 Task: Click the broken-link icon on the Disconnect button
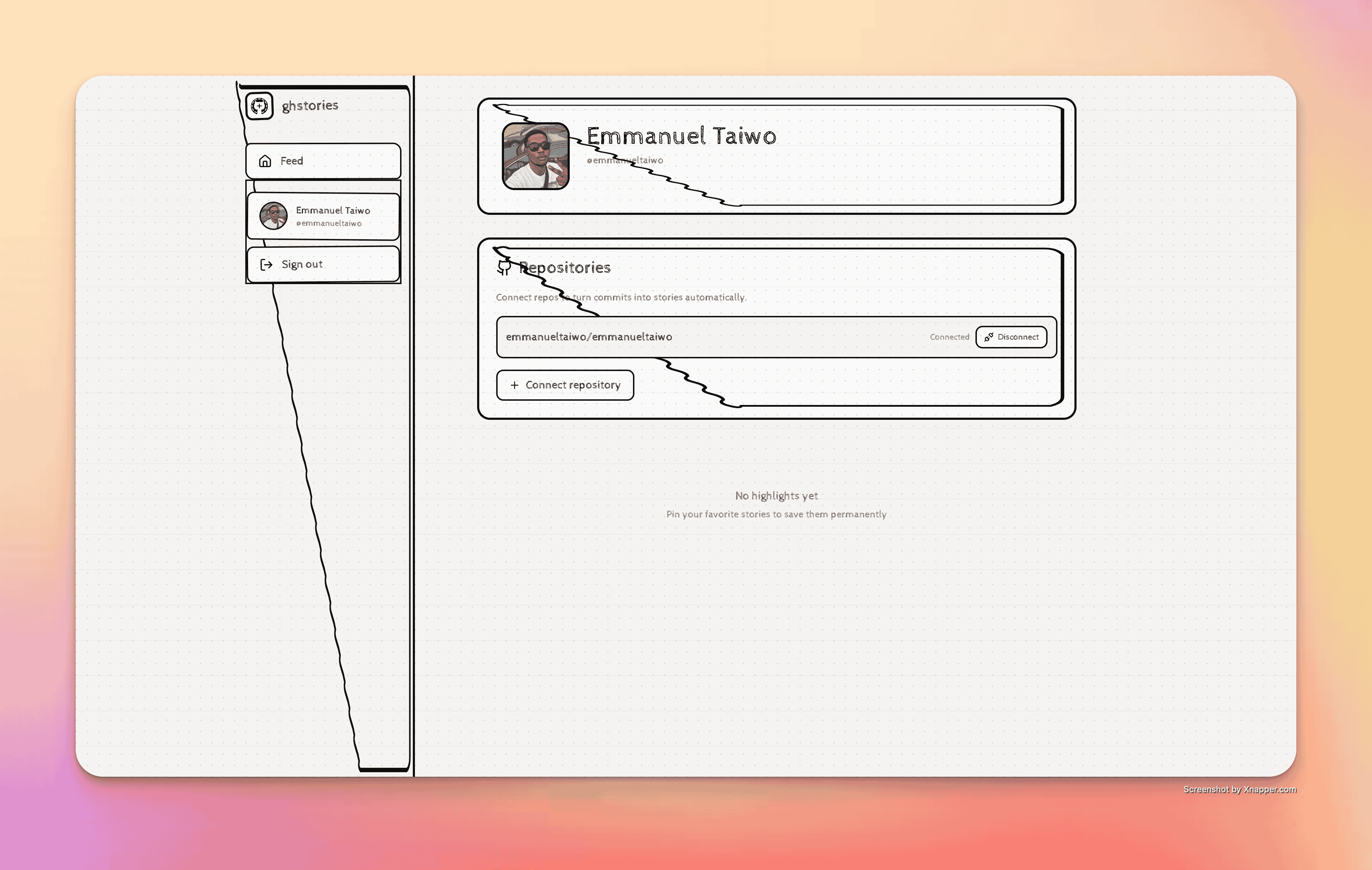[989, 337]
